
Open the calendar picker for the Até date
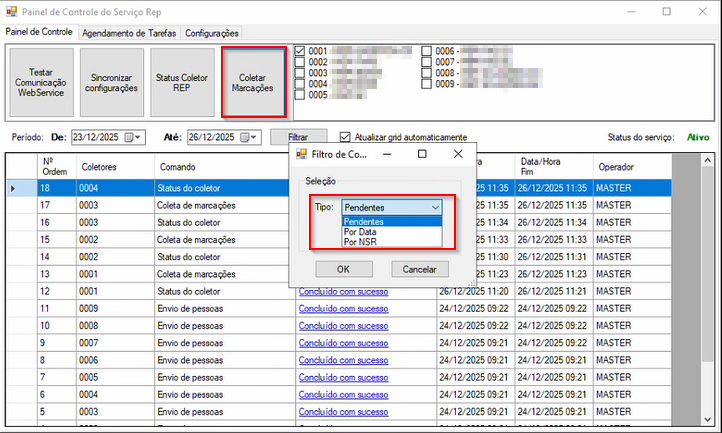click(x=250, y=137)
